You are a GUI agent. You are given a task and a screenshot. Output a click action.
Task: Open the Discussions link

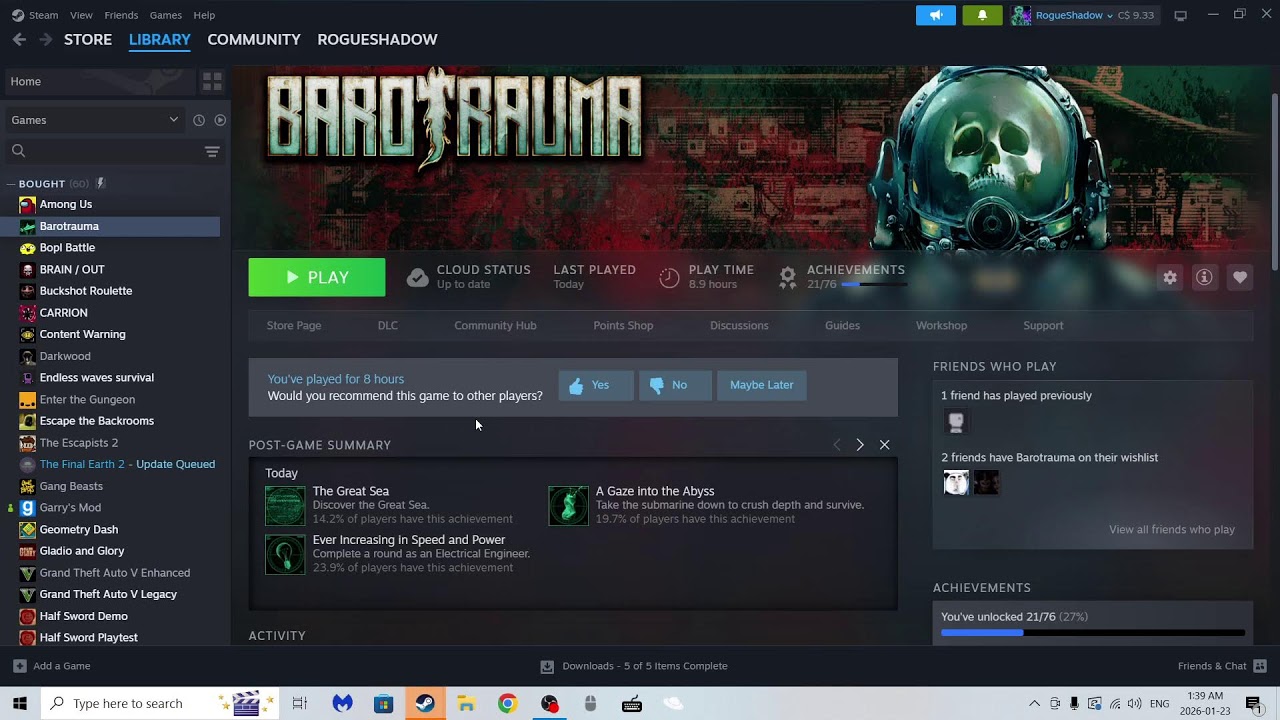(739, 325)
